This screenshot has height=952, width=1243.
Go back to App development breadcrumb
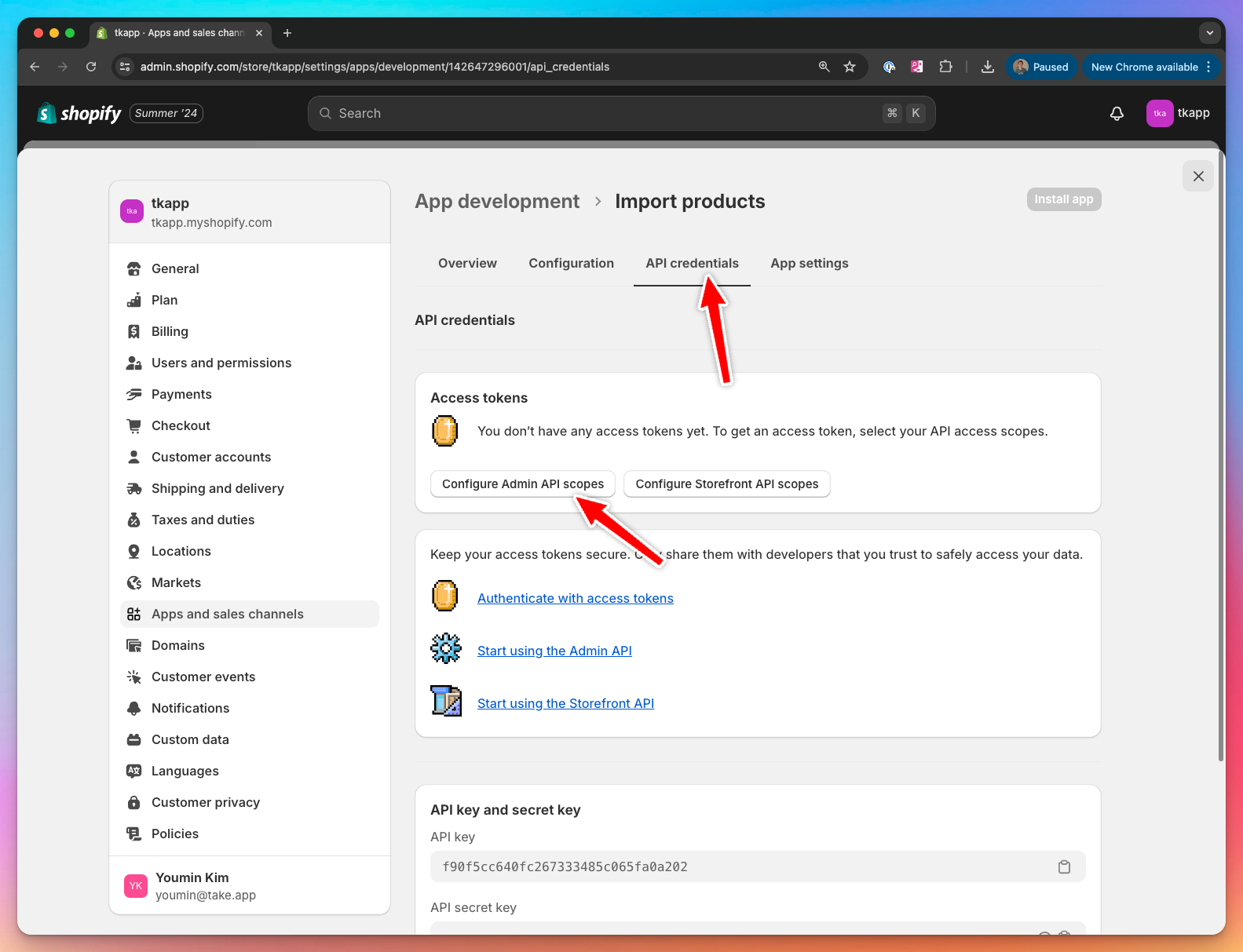point(497,202)
